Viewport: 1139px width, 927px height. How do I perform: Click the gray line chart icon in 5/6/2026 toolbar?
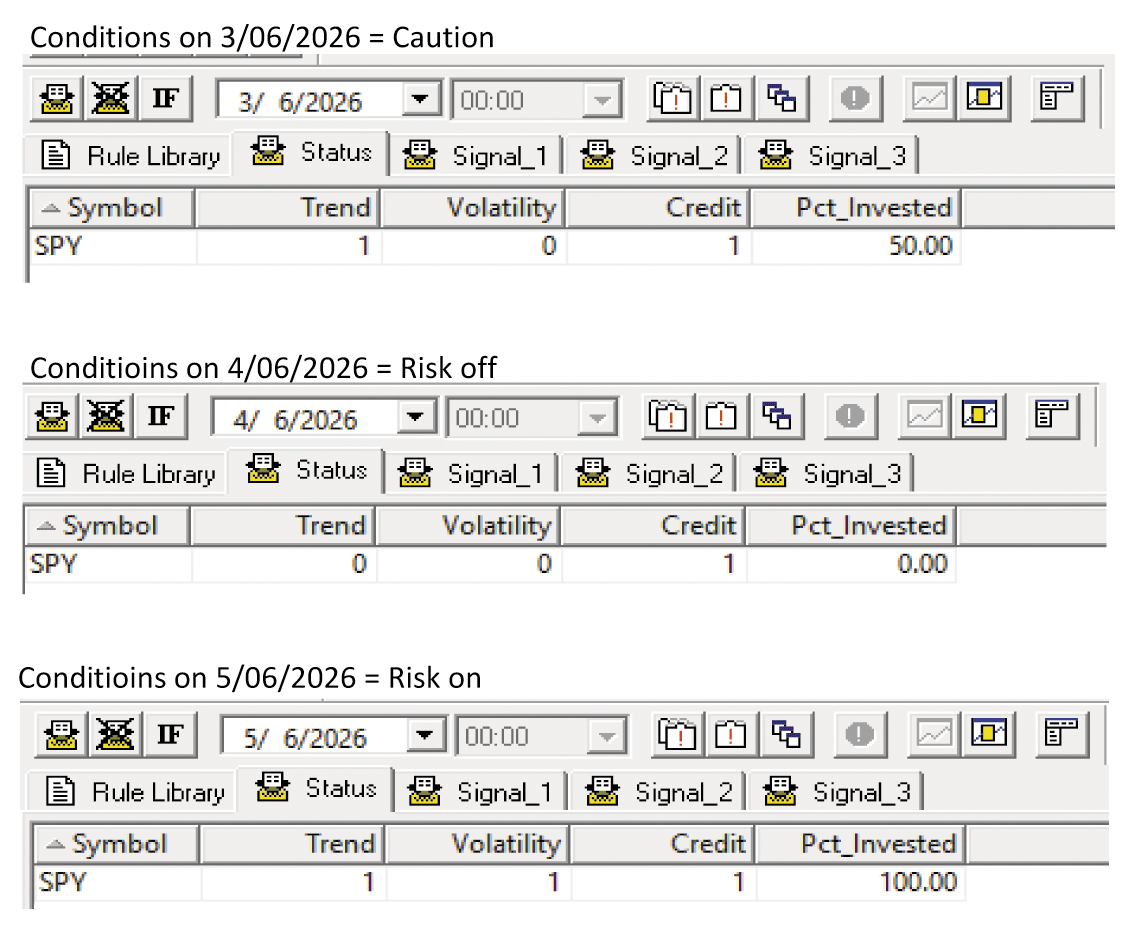point(934,734)
